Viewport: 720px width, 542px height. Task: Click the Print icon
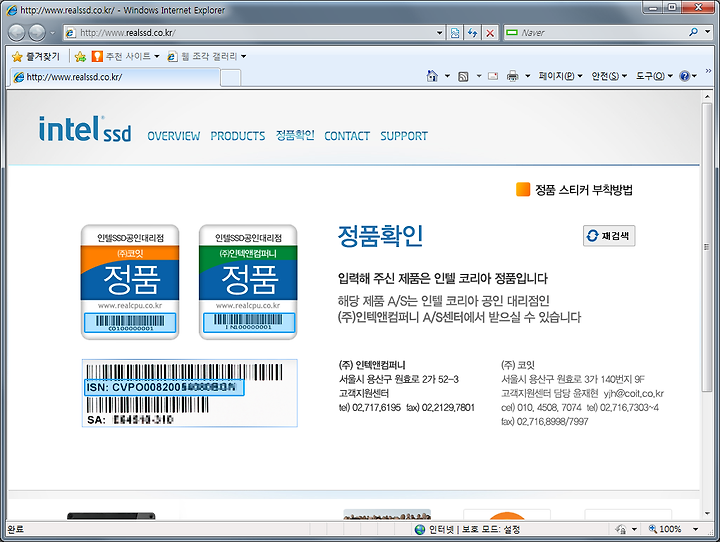(512, 76)
